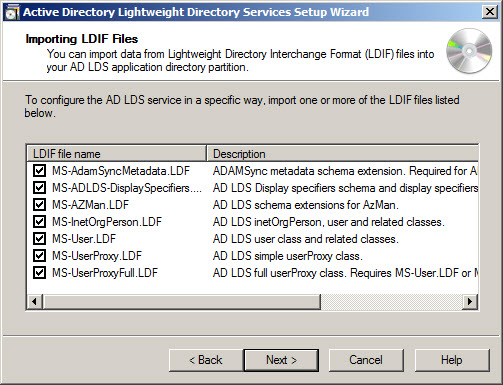Select the MS-InetOrgPerson.LDF row description
This screenshot has width=503, height=385.
tap(329, 222)
